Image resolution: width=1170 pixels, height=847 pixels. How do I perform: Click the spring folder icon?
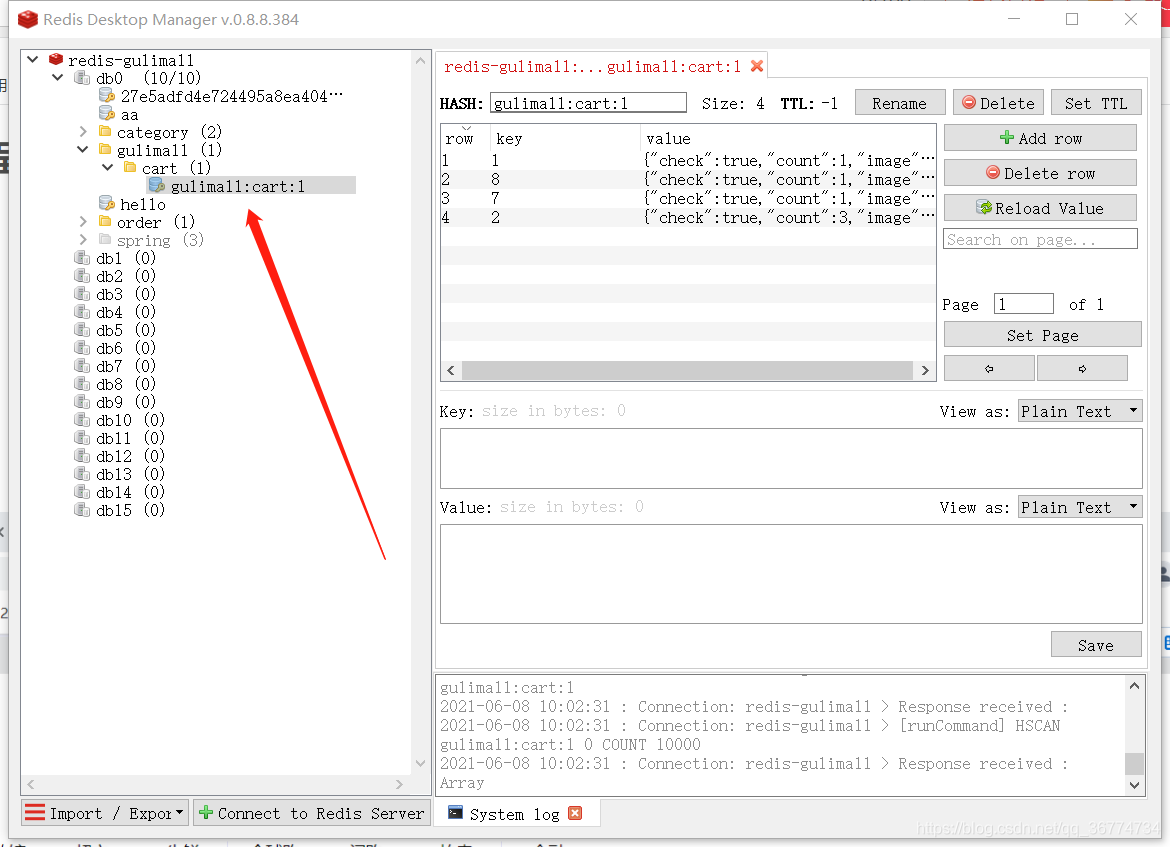click(x=105, y=240)
